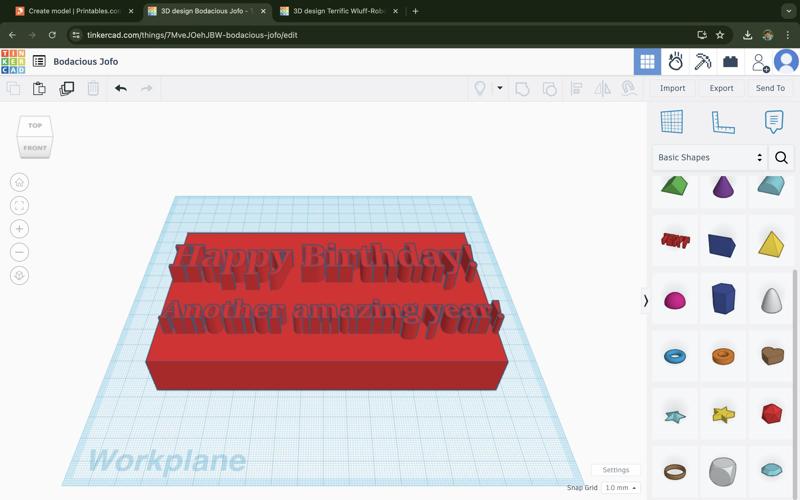Open the visibility lightbulb dropdown arrow
800x500 pixels.
[500, 88]
